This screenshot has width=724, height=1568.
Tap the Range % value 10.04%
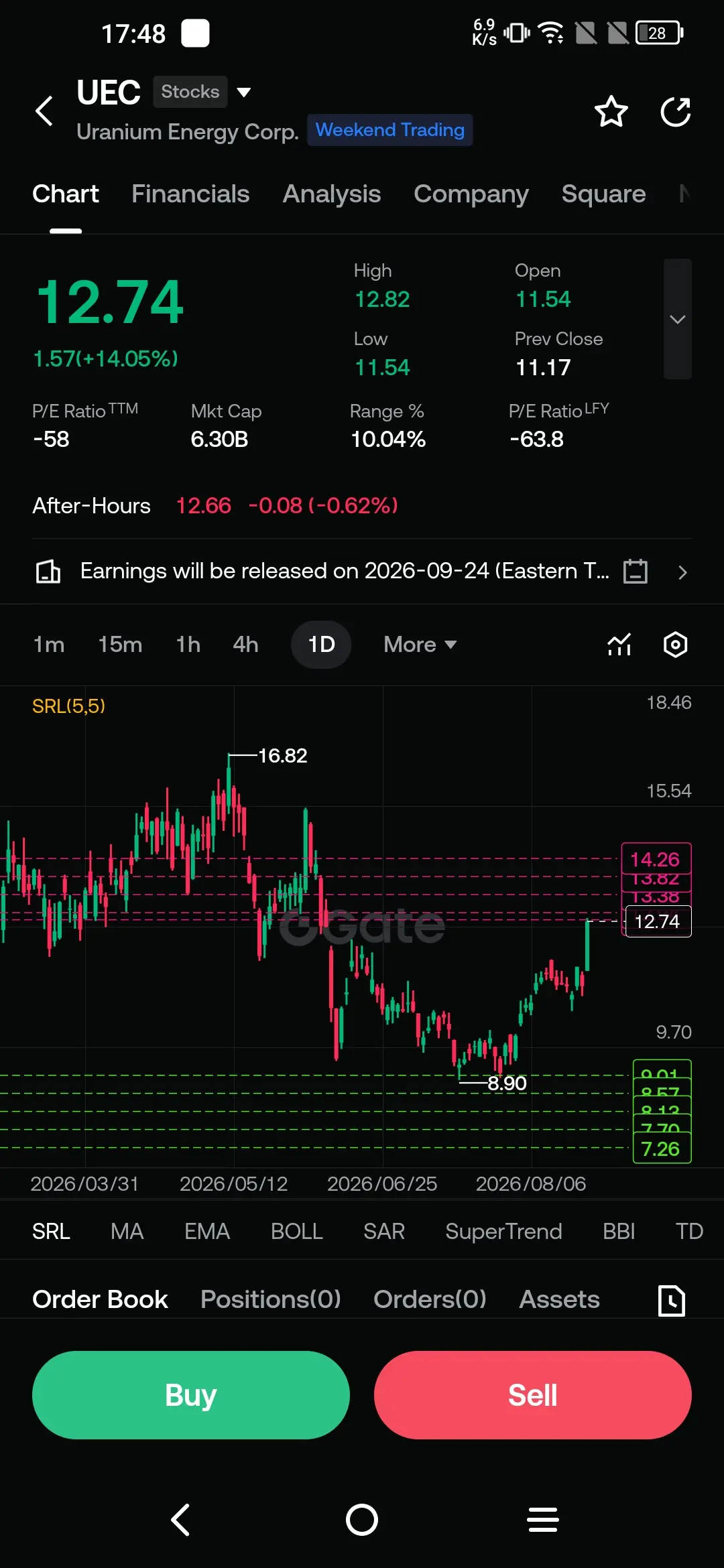tap(388, 440)
